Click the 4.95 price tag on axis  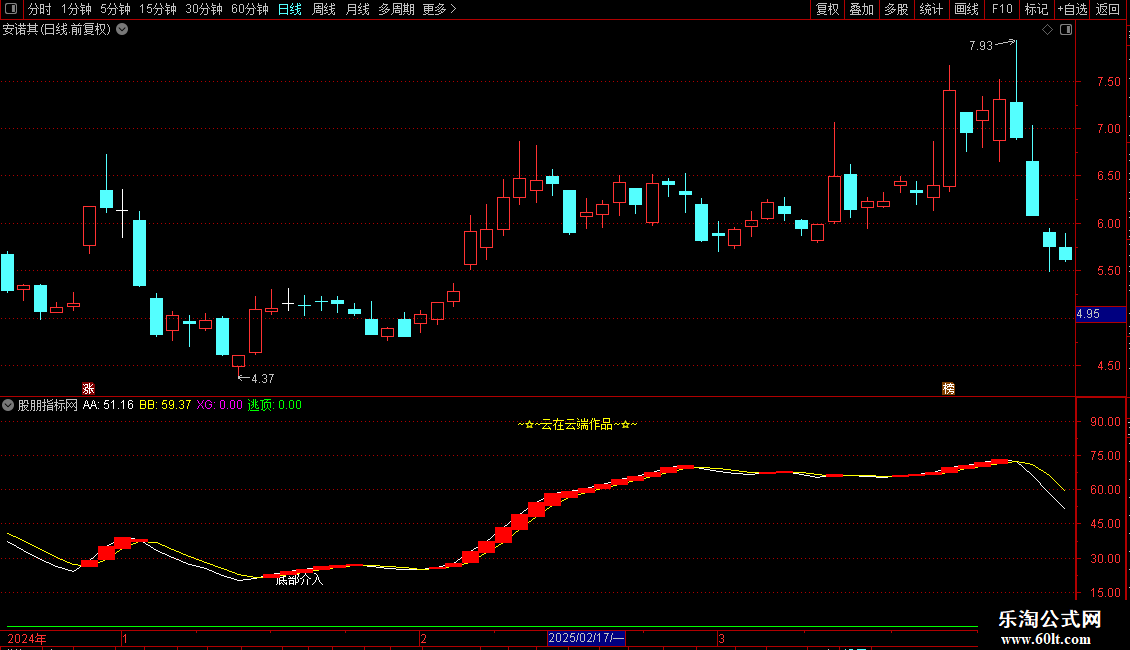pyautogui.click(x=1100, y=314)
